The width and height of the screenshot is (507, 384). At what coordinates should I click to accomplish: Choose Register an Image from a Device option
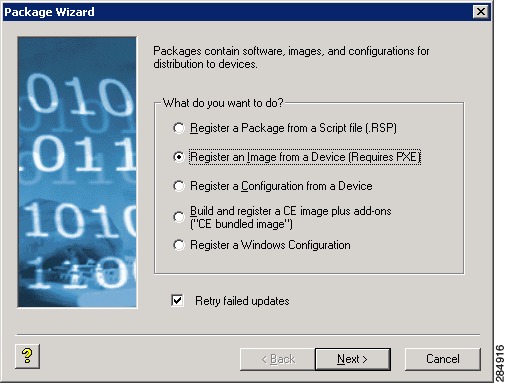[179, 157]
